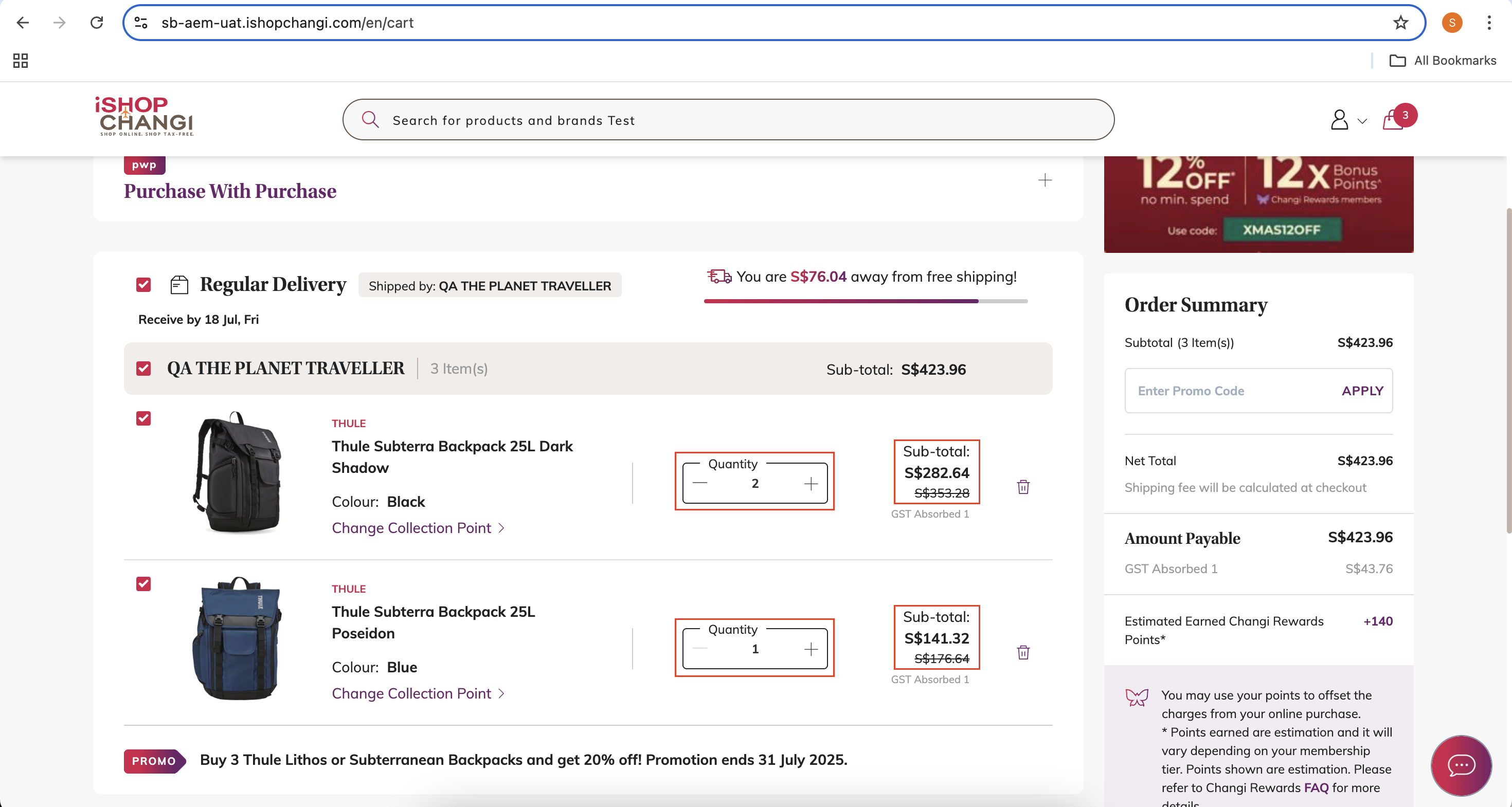Click the Amount Payable S$423.96 value
Image resolution: width=1512 pixels, height=807 pixels.
[1360, 537]
